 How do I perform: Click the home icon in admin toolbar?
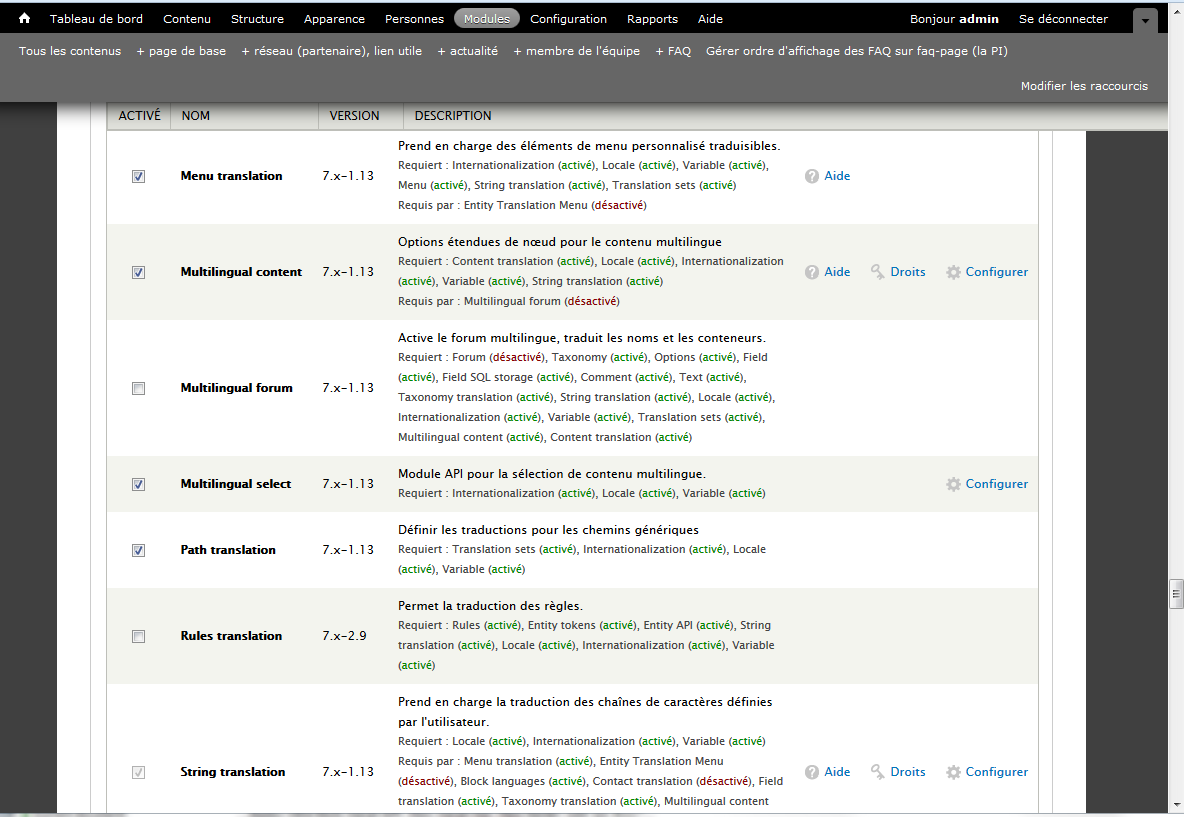tap(25, 19)
